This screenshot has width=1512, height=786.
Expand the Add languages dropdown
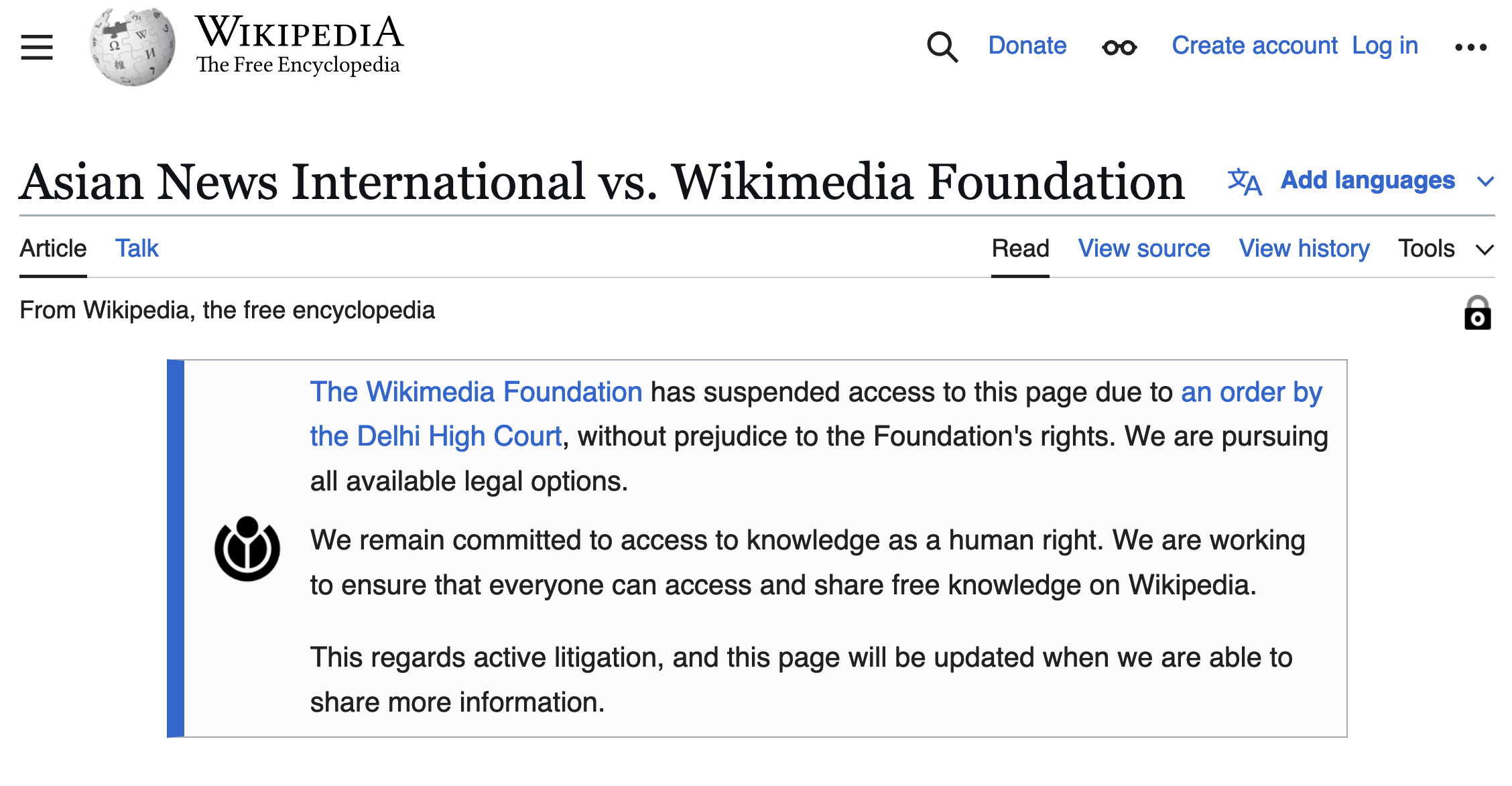coord(1368,181)
